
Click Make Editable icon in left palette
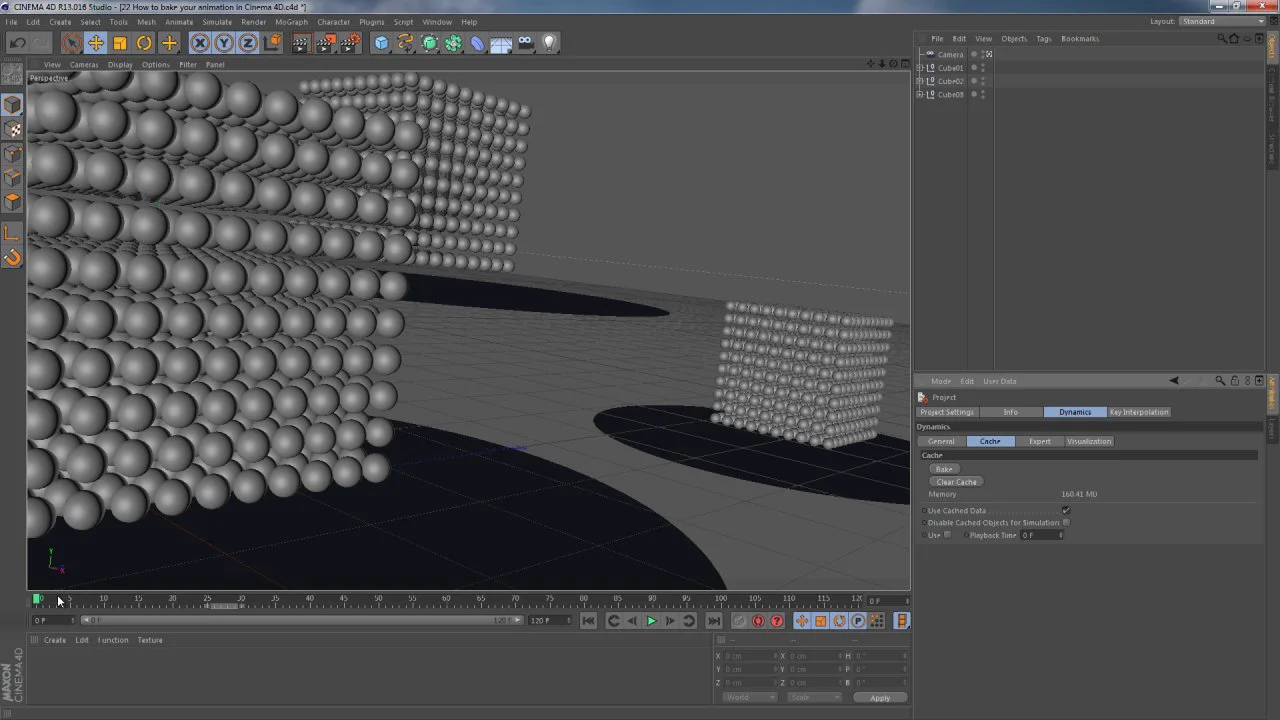pos(12,74)
